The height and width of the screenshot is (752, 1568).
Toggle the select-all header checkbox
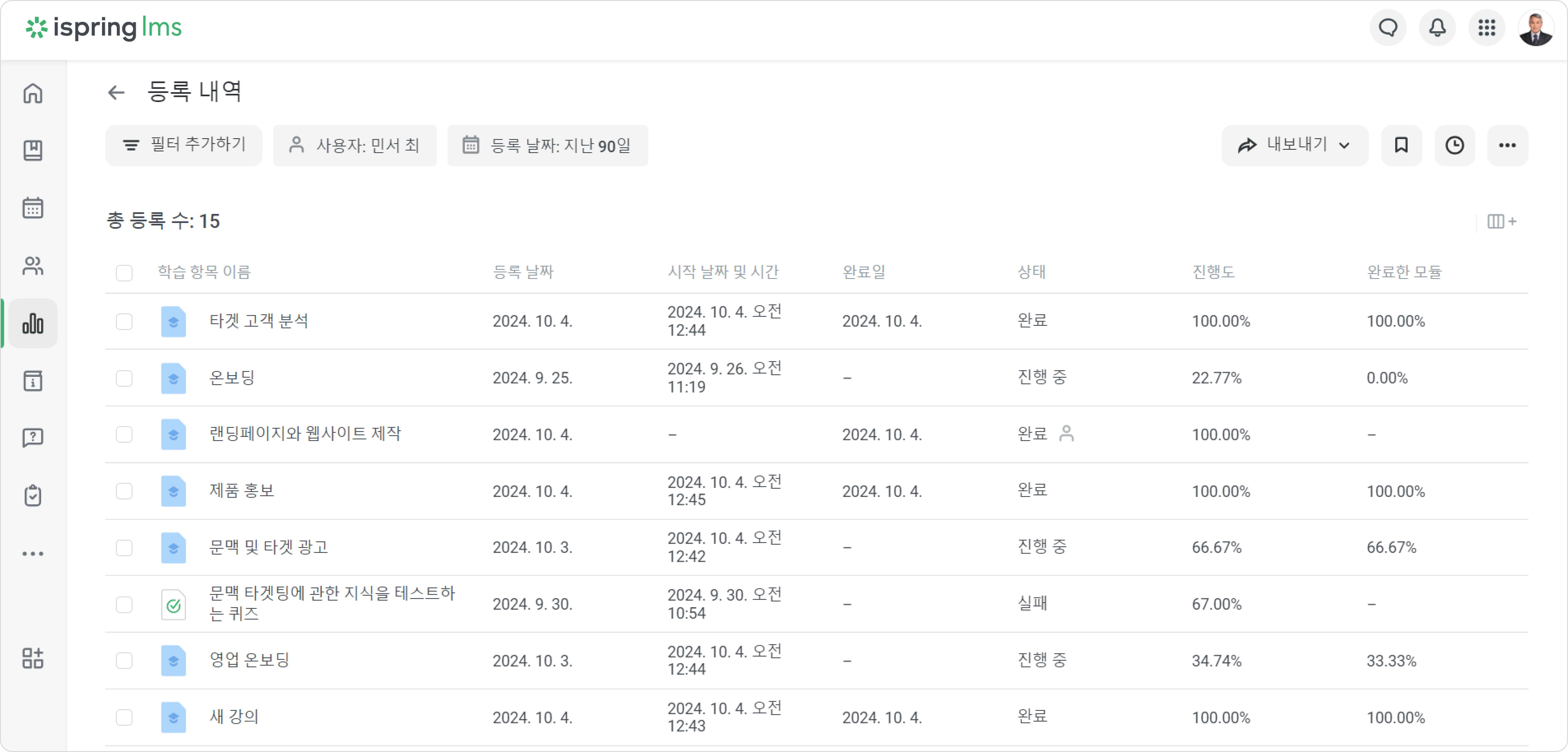click(124, 273)
